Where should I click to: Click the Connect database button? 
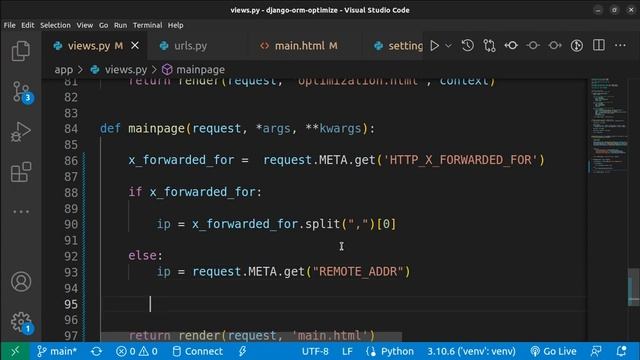tap(198, 351)
